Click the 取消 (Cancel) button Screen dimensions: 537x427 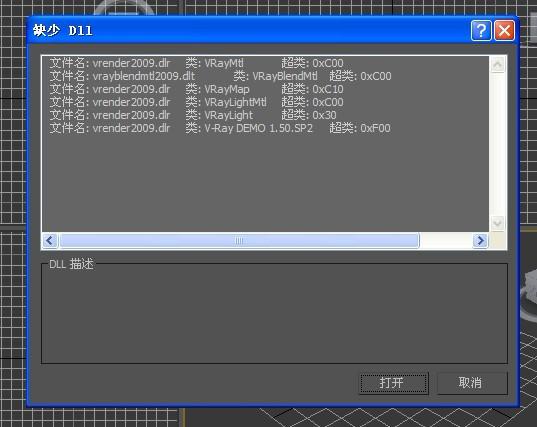coord(472,383)
